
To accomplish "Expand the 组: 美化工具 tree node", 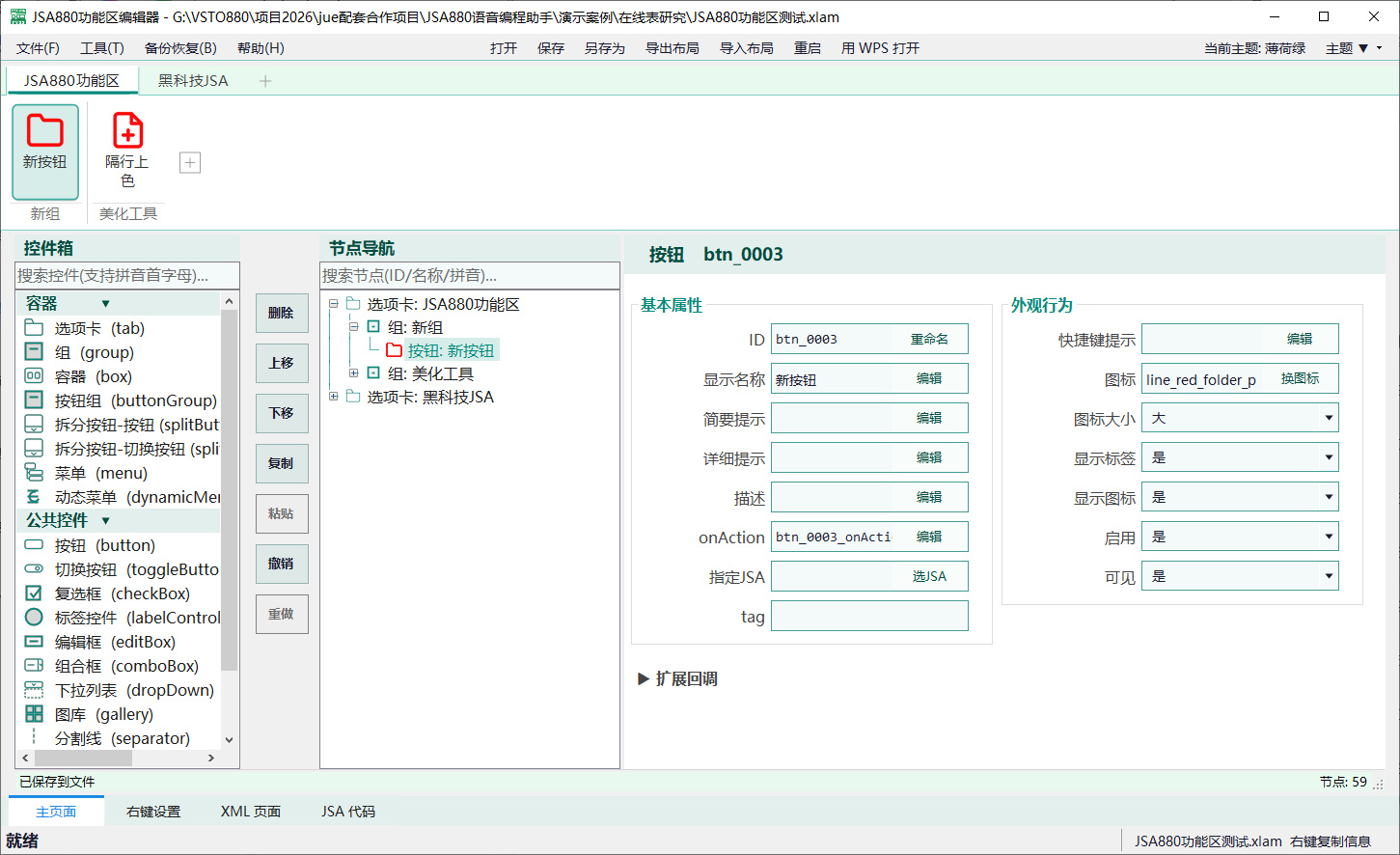I will pos(354,373).
